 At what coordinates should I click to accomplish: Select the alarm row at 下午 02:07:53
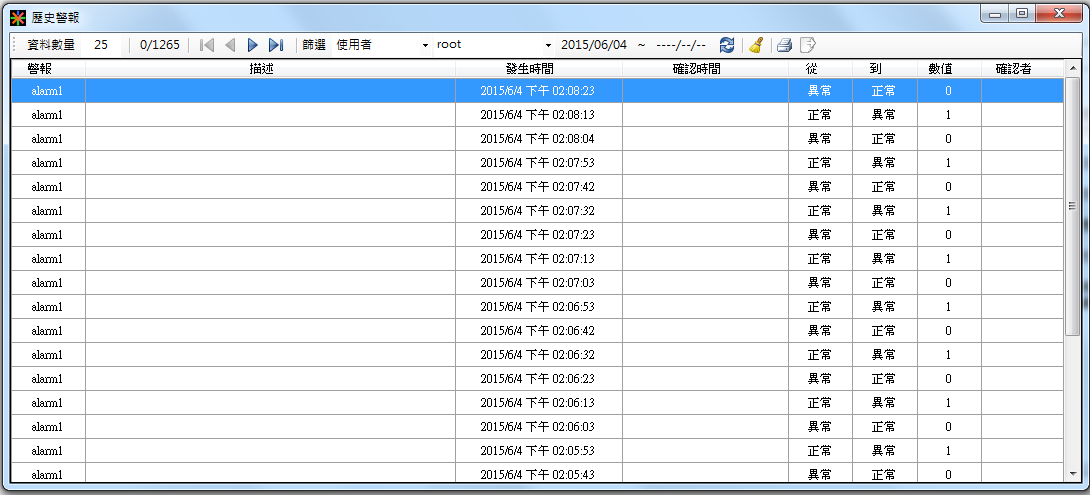537,163
